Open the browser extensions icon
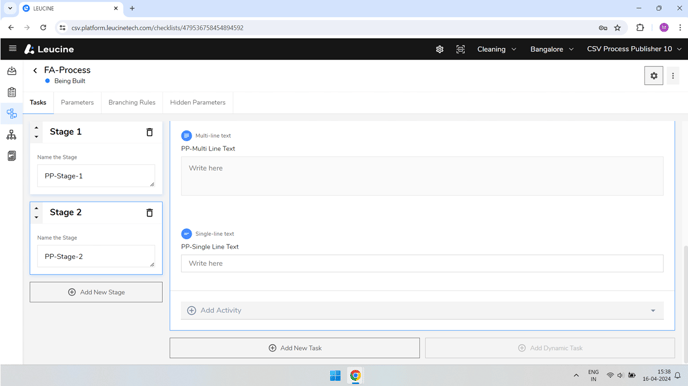 (x=640, y=28)
